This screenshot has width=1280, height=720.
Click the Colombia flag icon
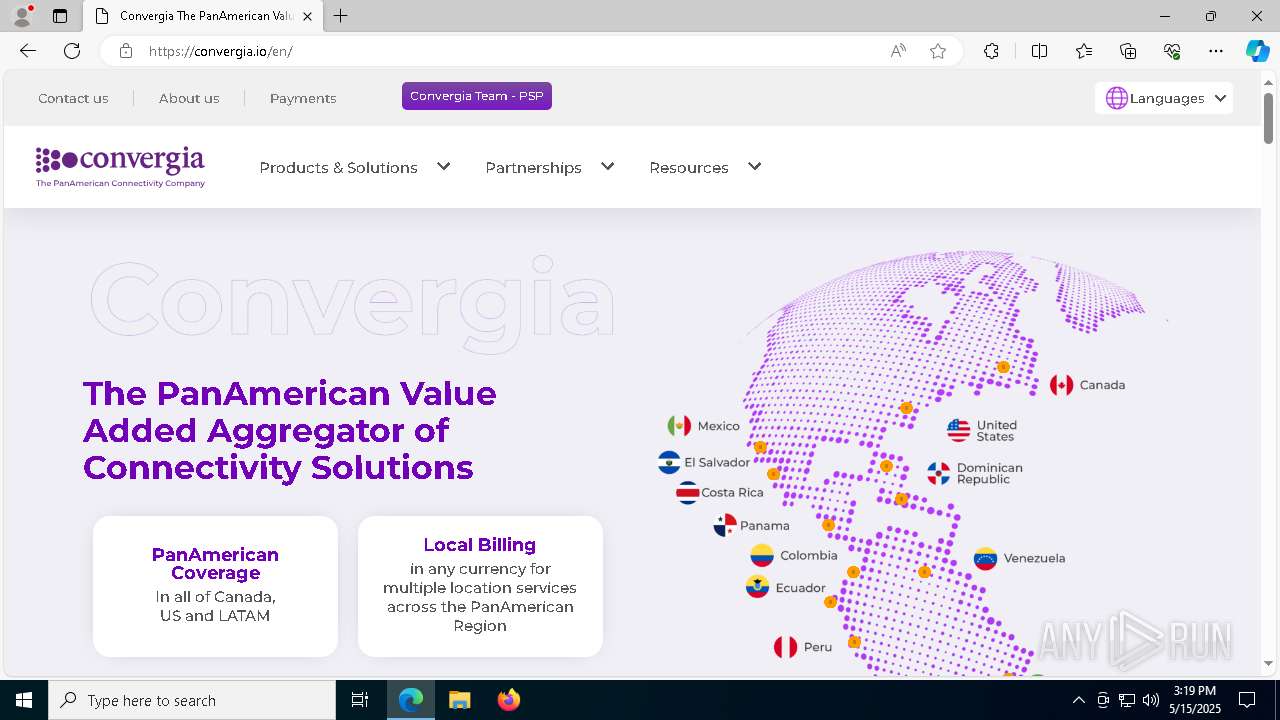[x=762, y=556]
